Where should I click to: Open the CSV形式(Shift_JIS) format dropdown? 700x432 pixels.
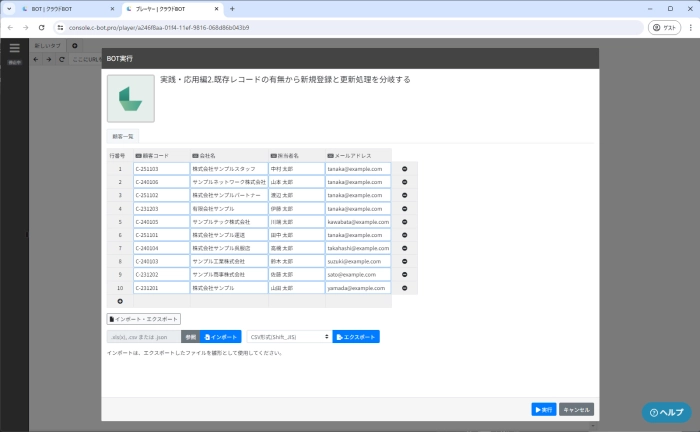coord(289,337)
